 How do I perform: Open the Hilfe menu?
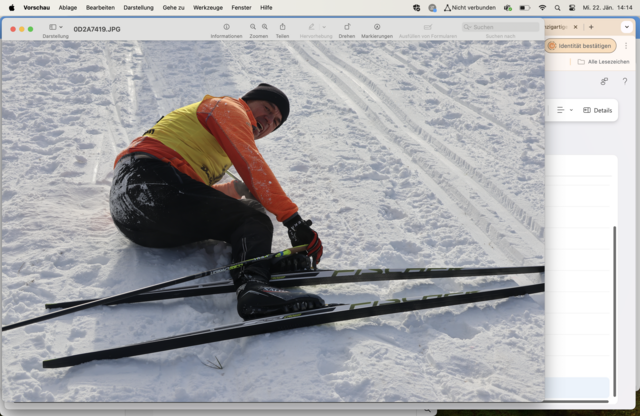pos(266,7)
